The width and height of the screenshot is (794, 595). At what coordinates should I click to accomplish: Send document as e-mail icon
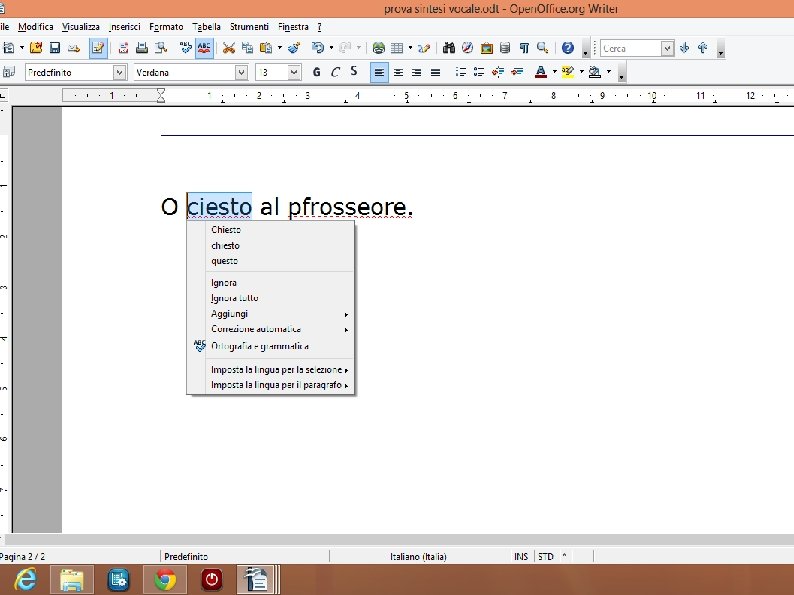(x=74, y=48)
